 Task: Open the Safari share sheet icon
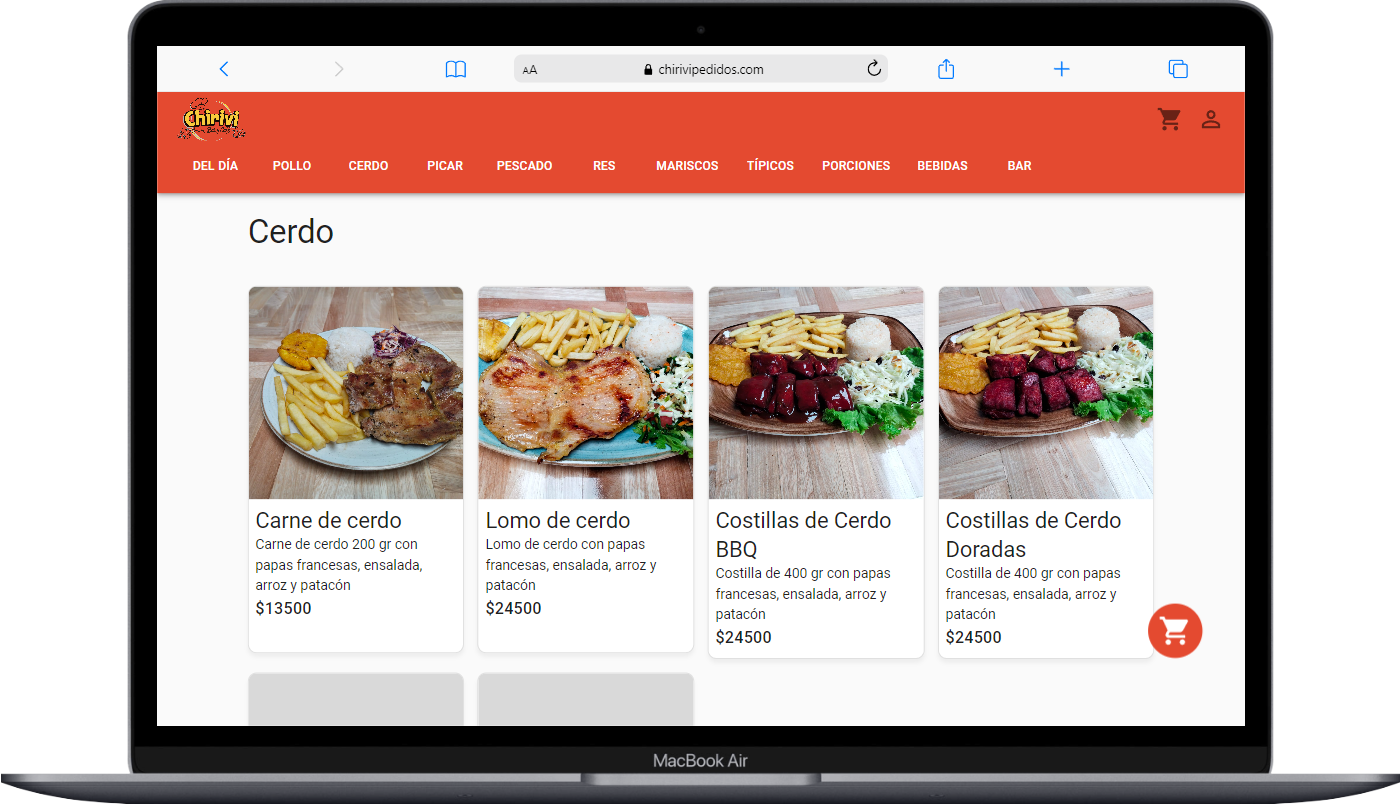click(x=946, y=68)
